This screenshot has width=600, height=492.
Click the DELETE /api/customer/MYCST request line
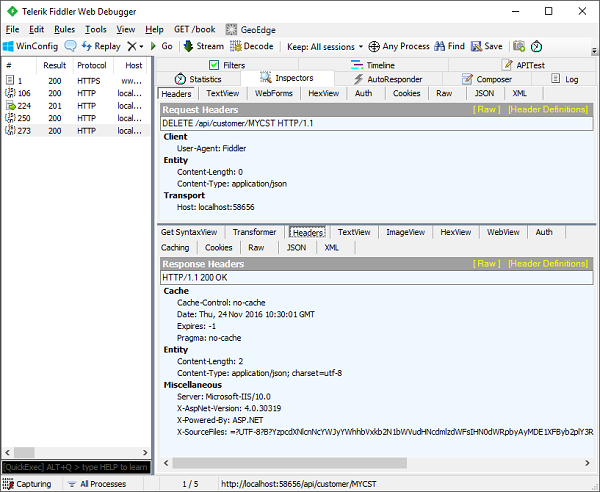tap(377, 123)
